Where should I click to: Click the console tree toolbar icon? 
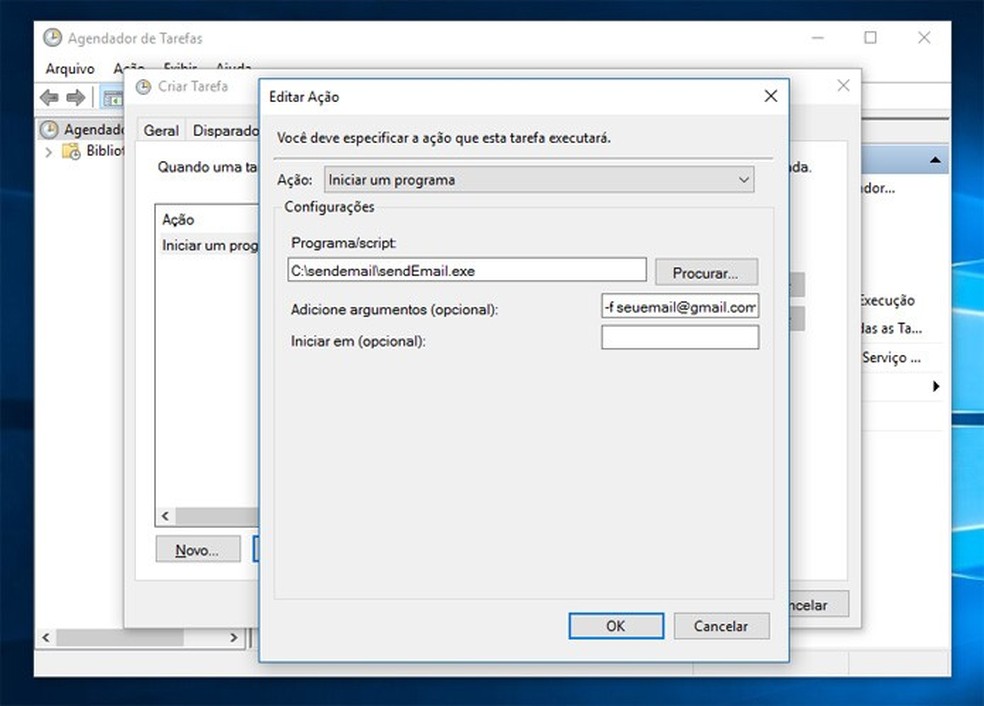[113, 99]
